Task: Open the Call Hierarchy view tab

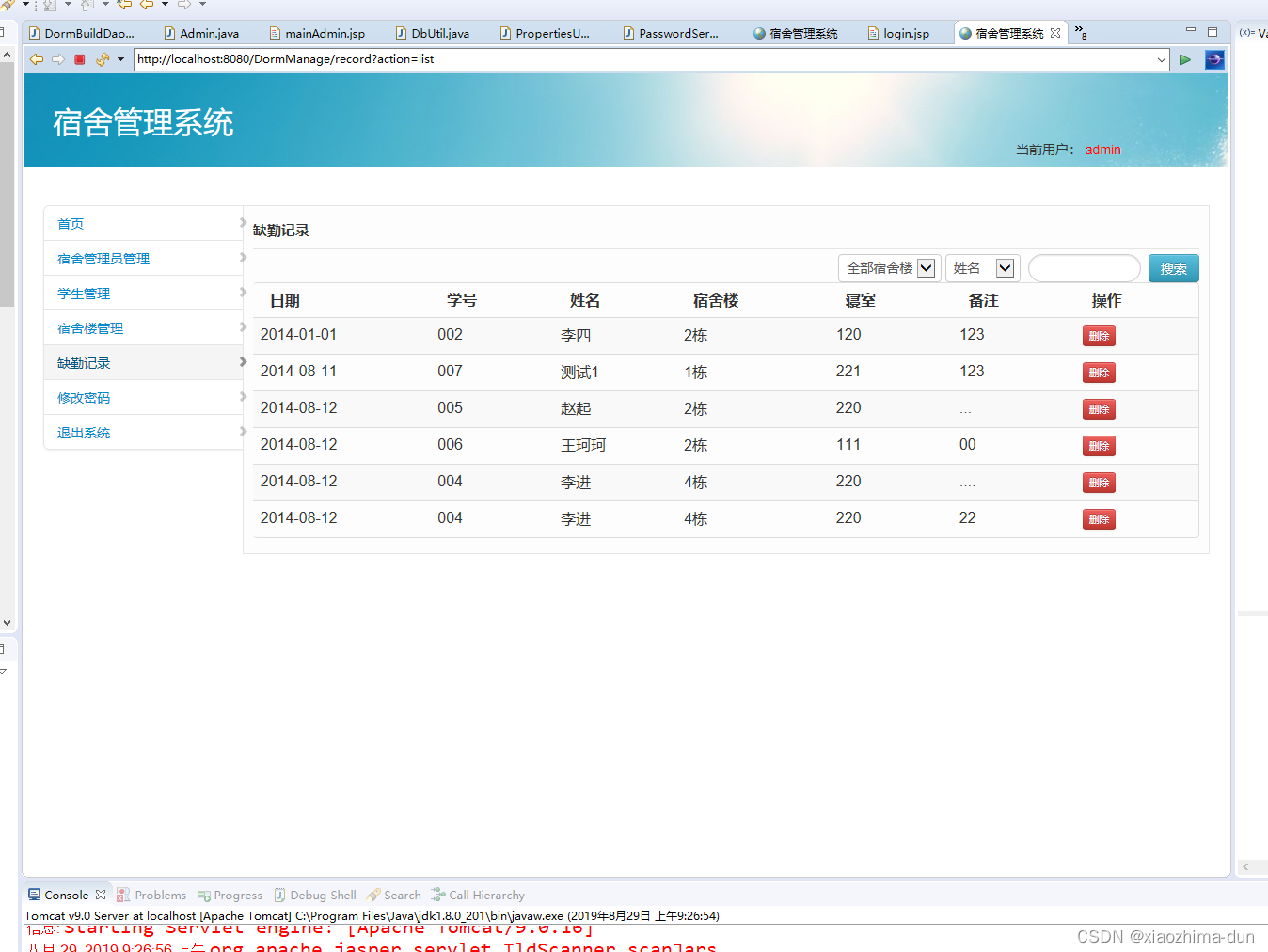Action: 478,895
